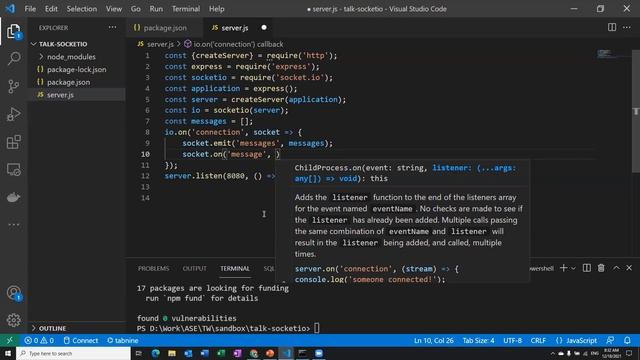Image resolution: width=640 pixels, height=360 pixels.
Task: Click Connect button in status bar
Action: click(x=81, y=340)
